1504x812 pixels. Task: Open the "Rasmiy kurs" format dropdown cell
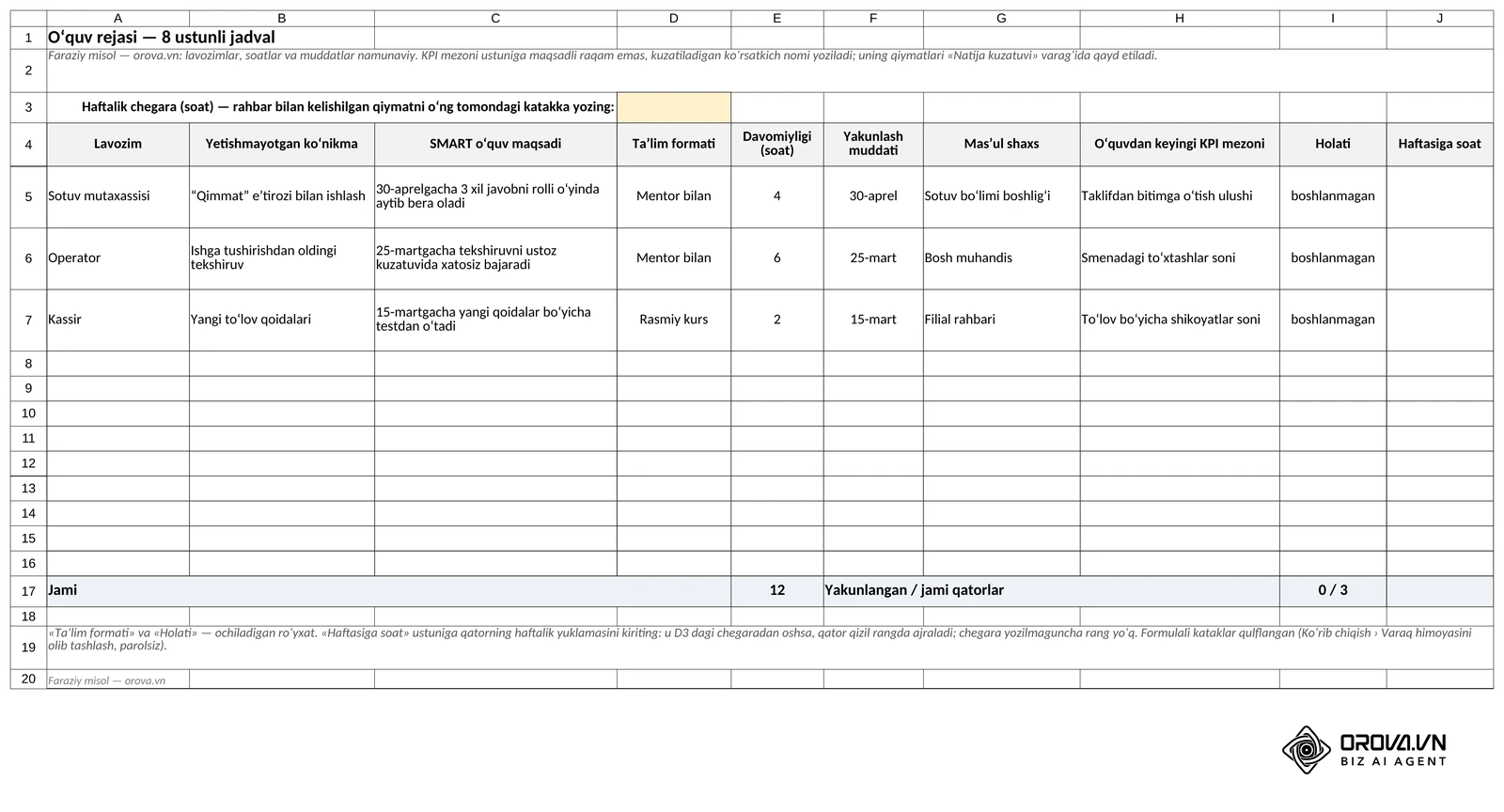click(x=673, y=320)
